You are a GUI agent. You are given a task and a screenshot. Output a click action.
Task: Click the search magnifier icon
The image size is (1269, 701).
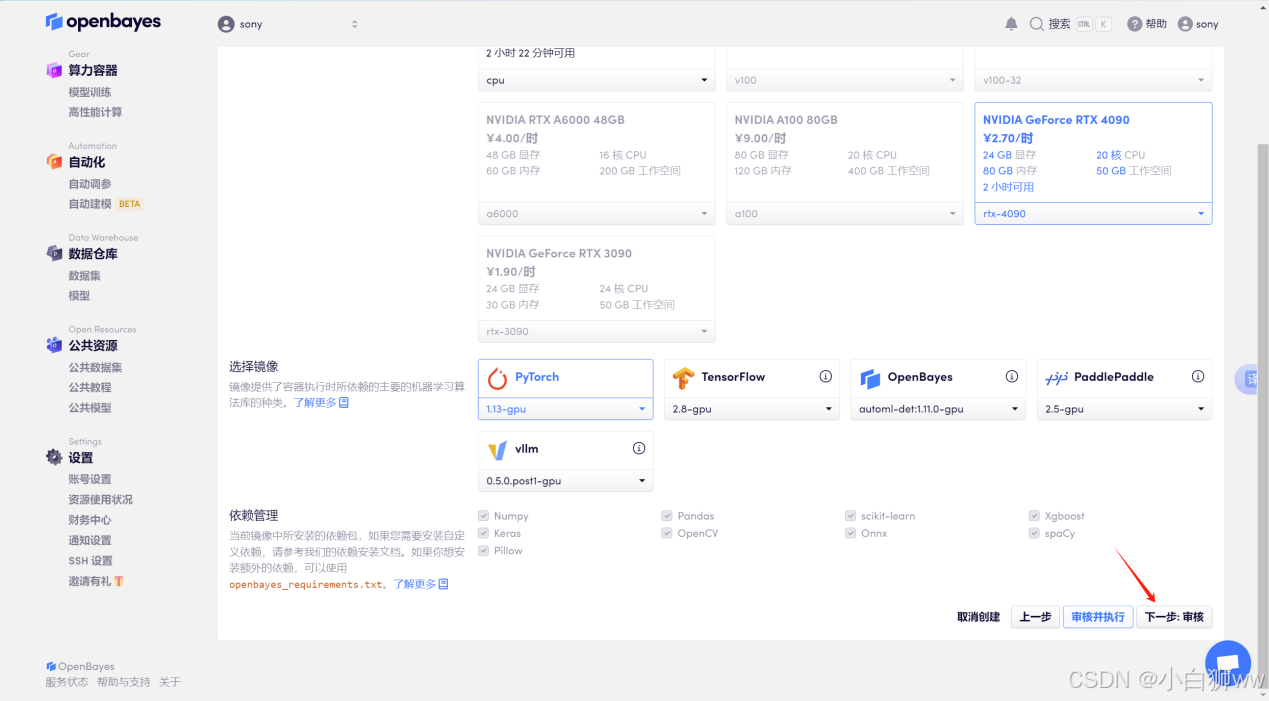coord(1037,24)
